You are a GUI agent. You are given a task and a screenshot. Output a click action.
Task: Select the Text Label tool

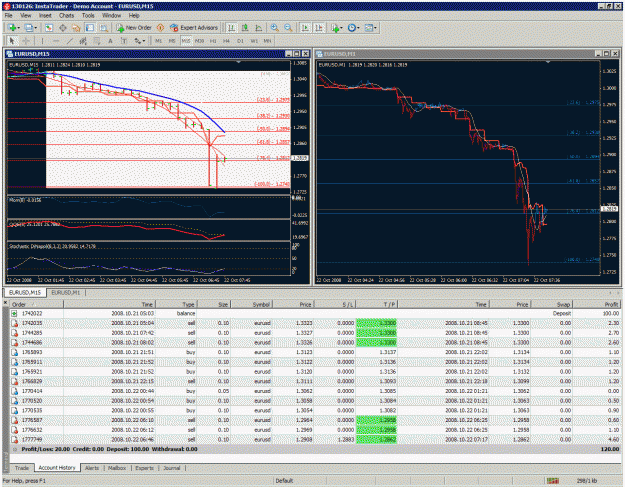point(124,41)
